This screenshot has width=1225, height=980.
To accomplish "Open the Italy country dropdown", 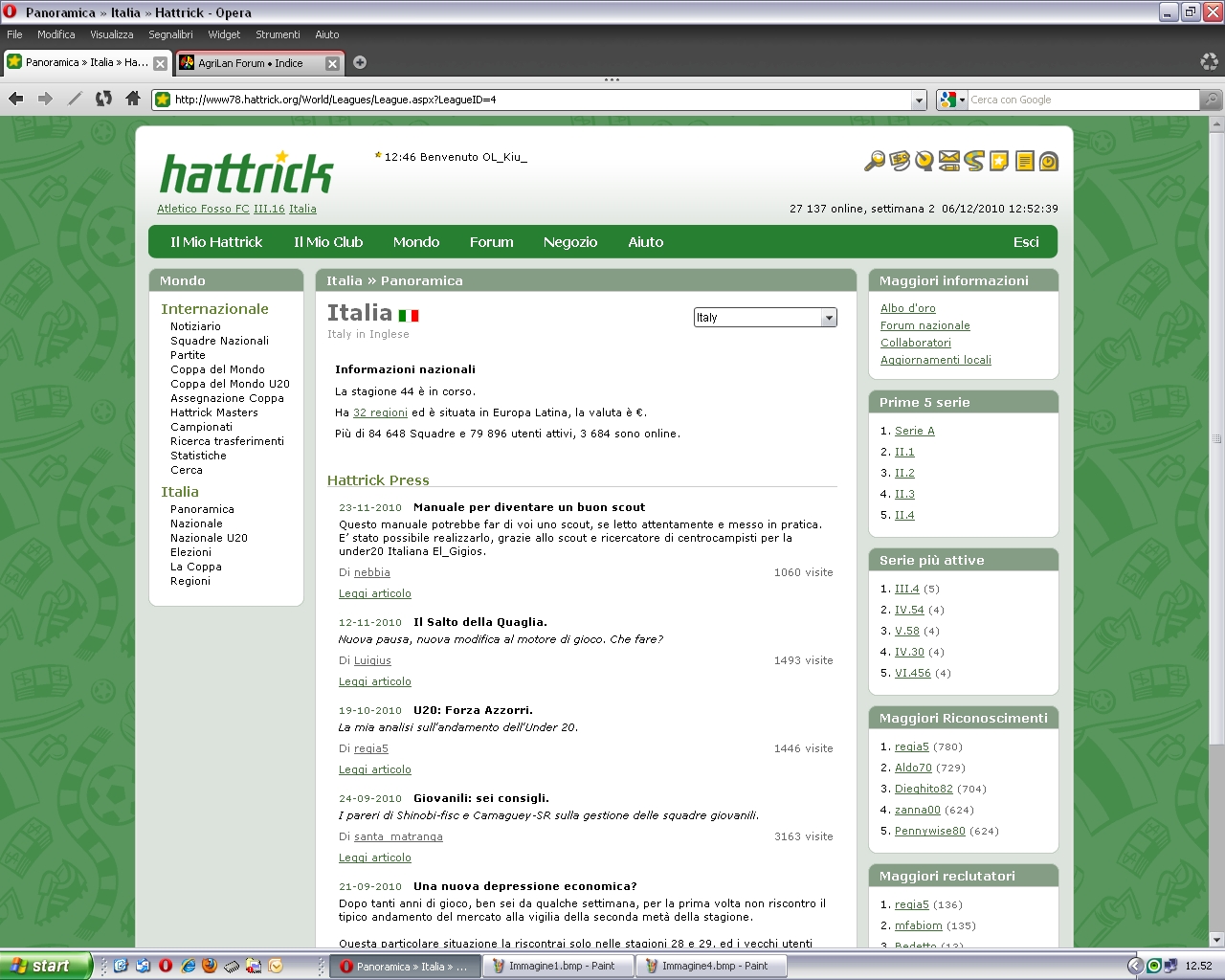I will 766,318.
